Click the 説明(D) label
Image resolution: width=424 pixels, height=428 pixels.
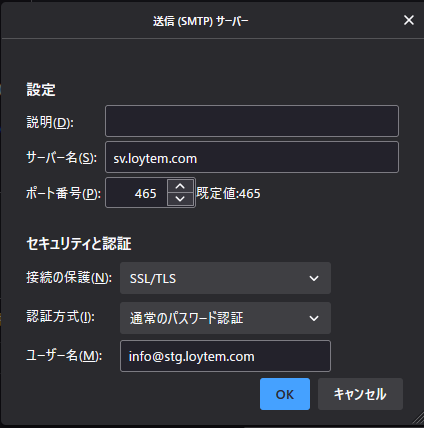tap(50, 122)
